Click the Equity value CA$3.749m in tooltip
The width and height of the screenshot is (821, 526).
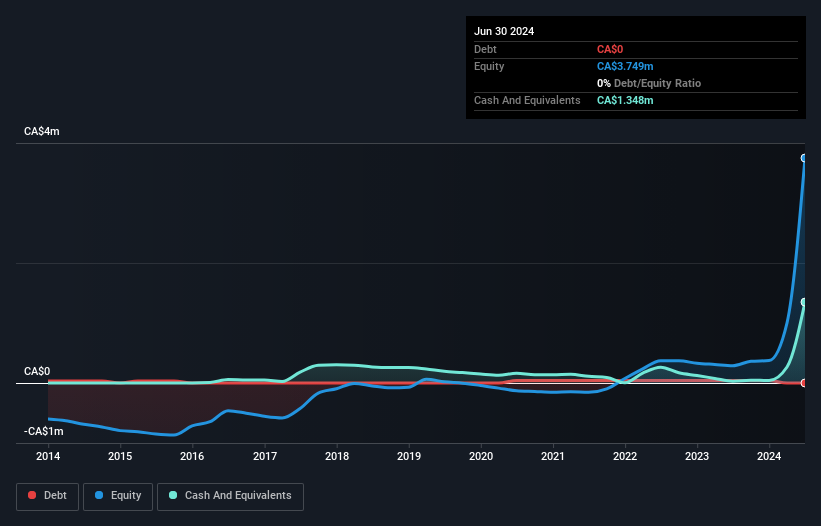click(x=625, y=66)
